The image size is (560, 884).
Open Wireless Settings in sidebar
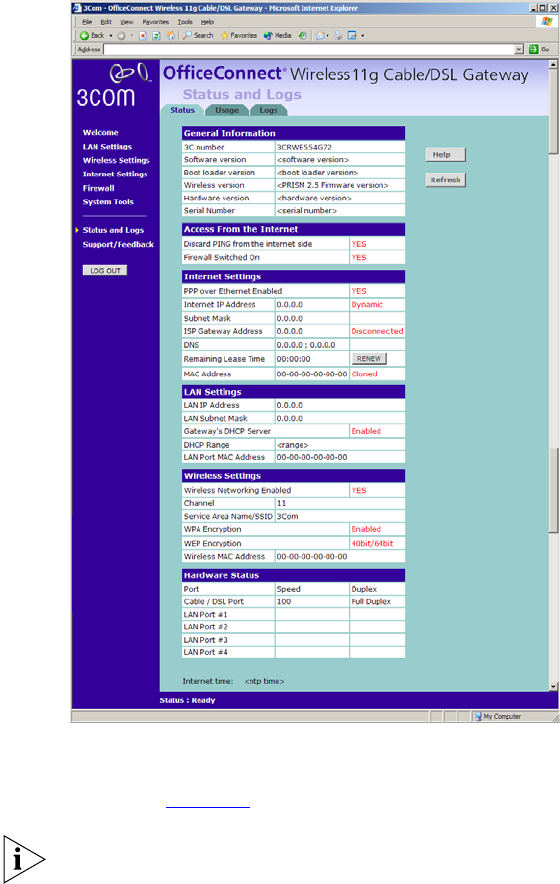pos(116,160)
